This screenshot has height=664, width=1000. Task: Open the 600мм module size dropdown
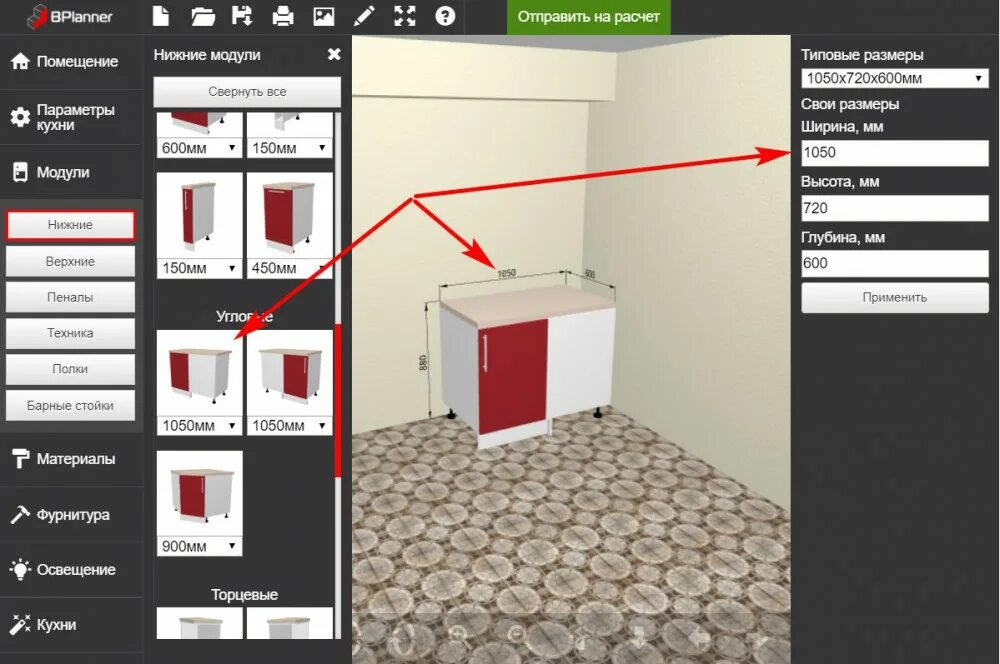(x=199, y=148)
